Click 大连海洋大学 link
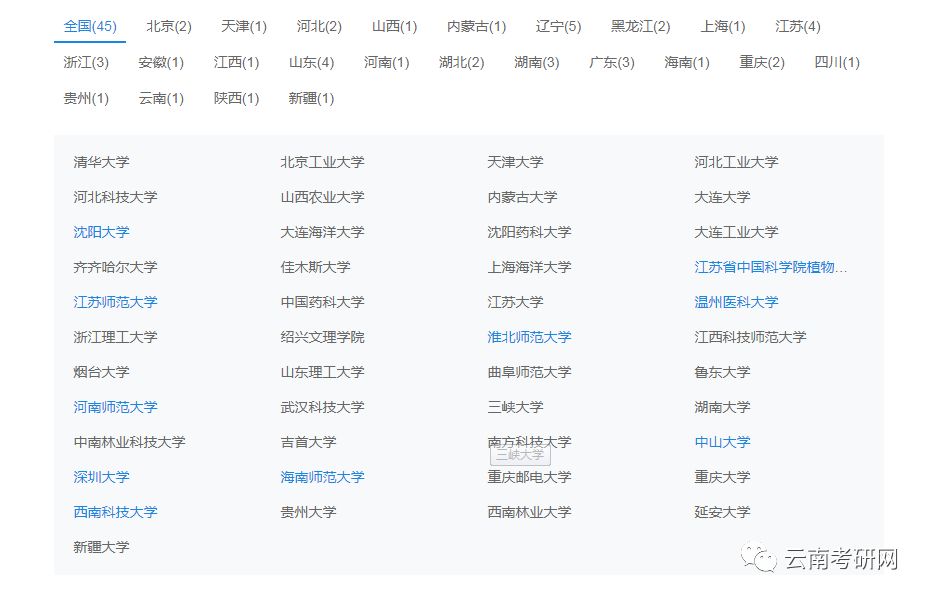The height and width of the screenshot is (599, 928). coord(322,232)
